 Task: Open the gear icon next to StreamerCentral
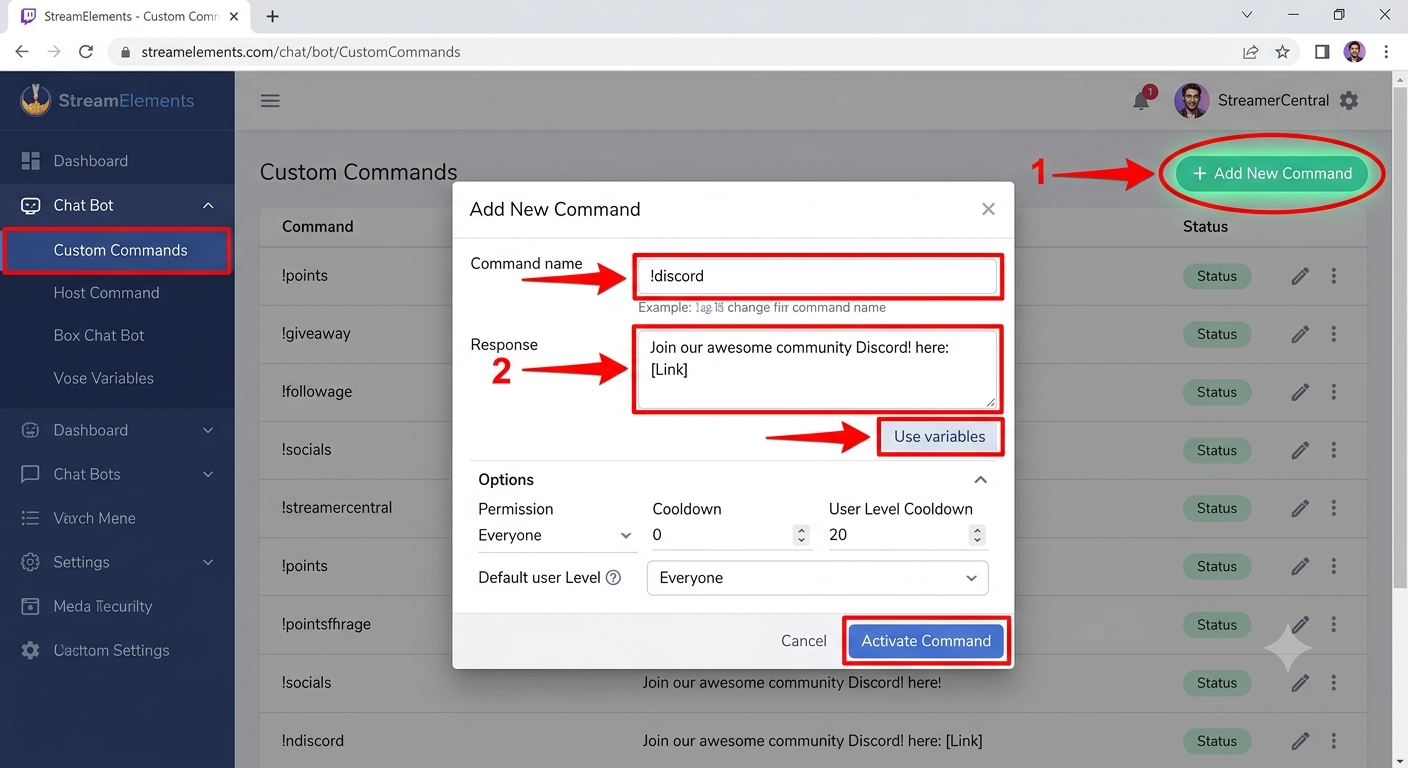click(1349, 101)
